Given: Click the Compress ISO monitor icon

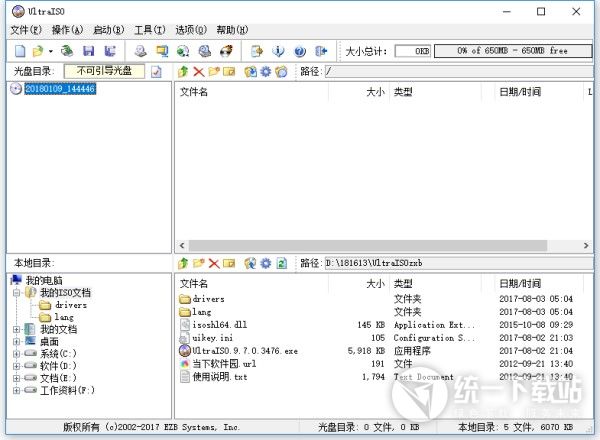Looking at the screenshot, I should pyautogui.click(x=162, y=51).
